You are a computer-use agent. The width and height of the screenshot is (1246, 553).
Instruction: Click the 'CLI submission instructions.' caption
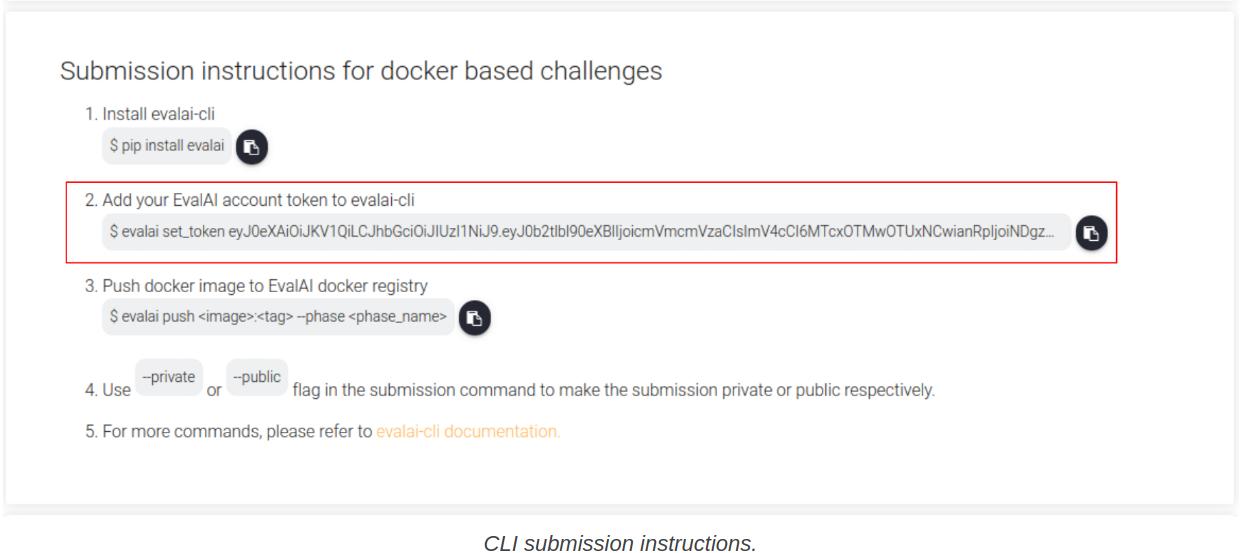(620, 543)
